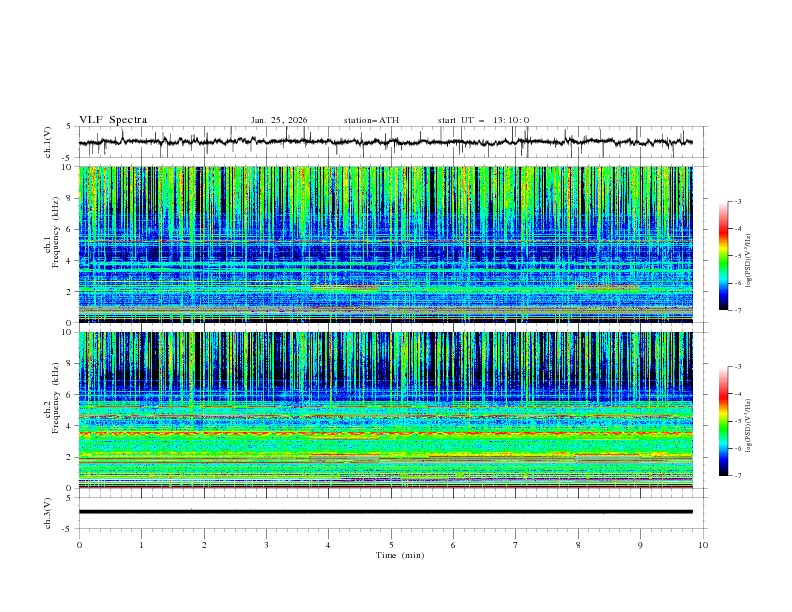The image size is (792, 612).
Task: Click the "station=ATH" label
Action: pyautogui.click(x=371, y=120)
